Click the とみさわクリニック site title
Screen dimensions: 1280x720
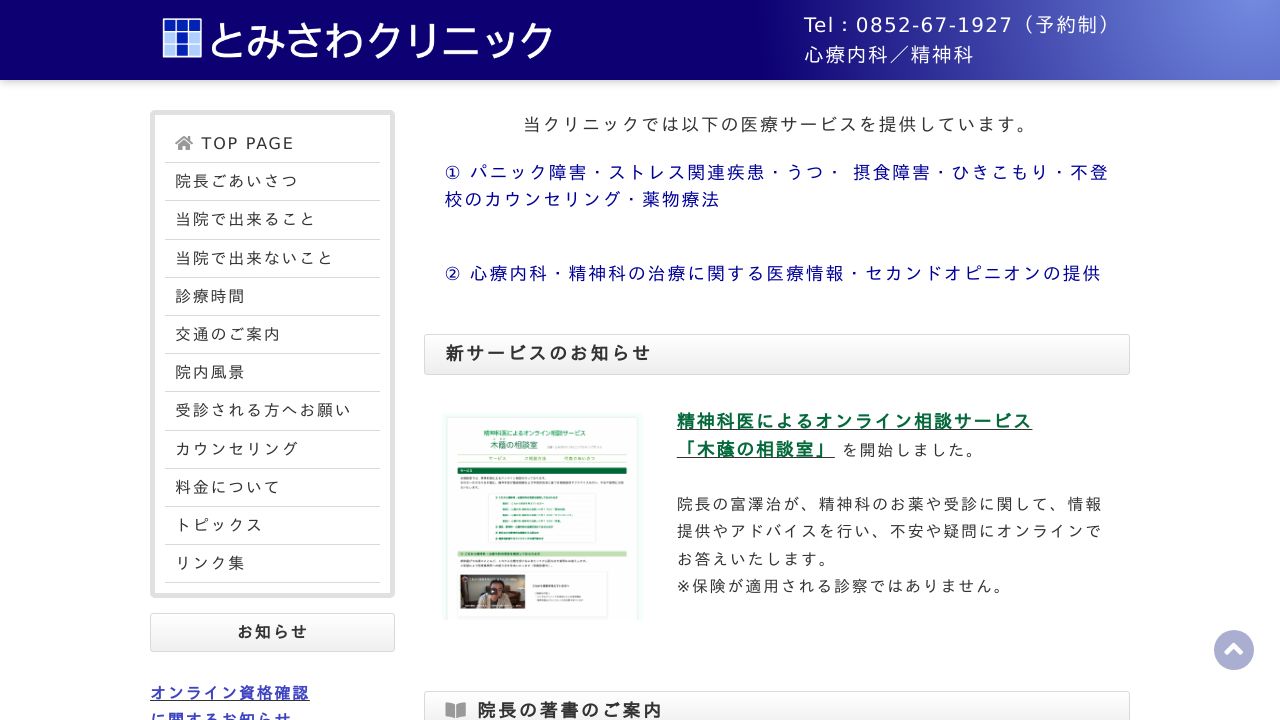click(x=380, y=40)
